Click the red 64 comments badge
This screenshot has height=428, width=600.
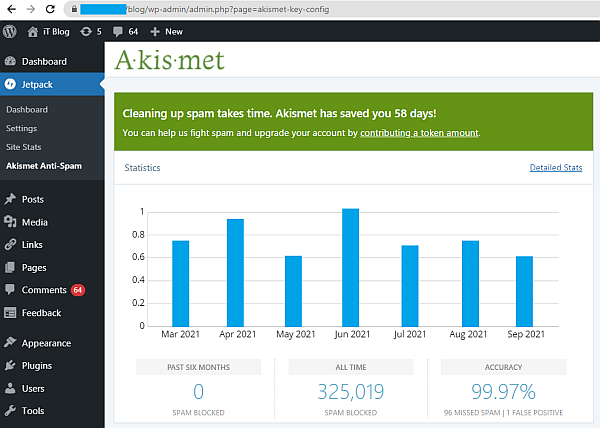(78, 290)
